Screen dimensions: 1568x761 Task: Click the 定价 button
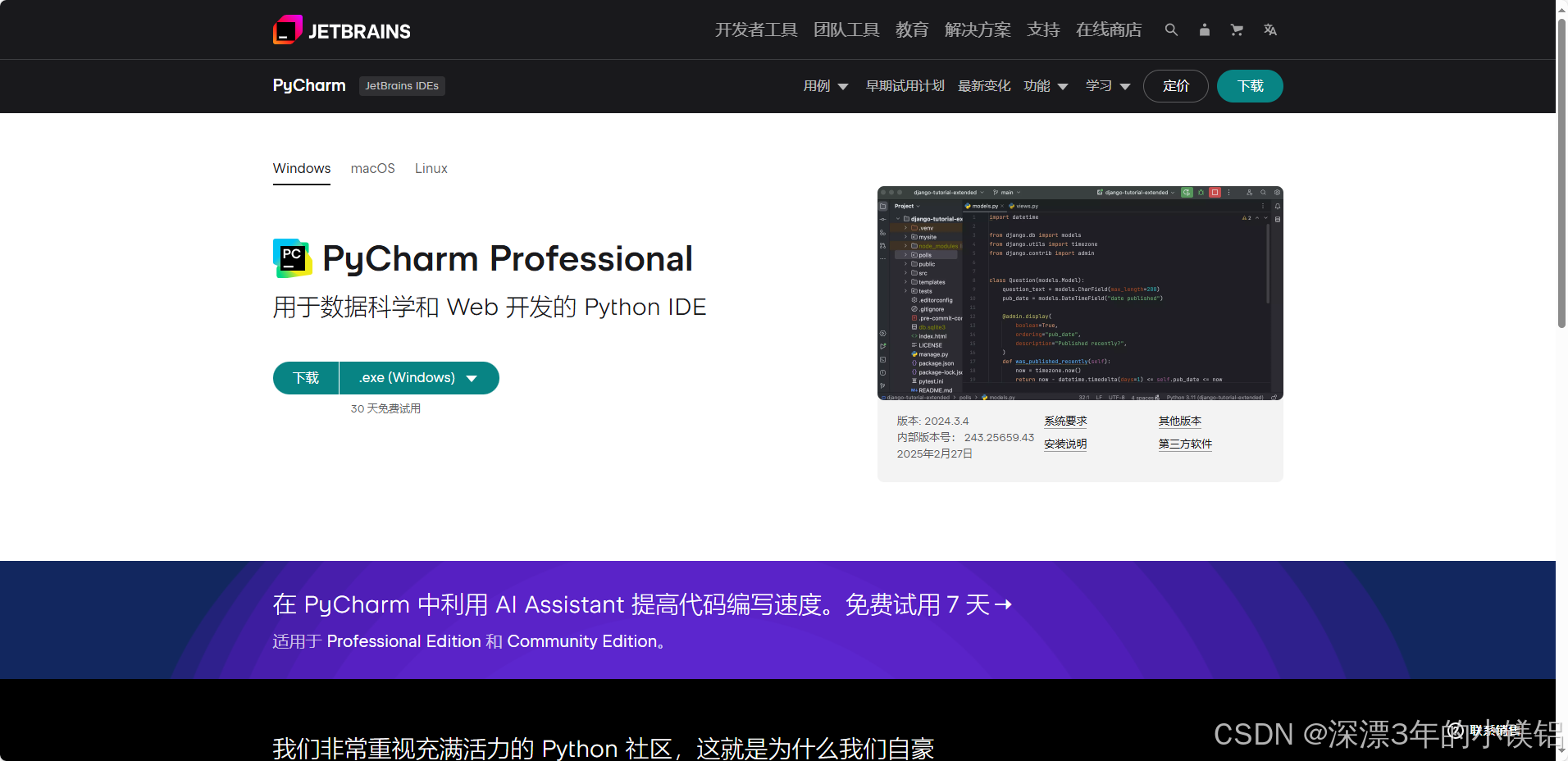(x=1176, y=86)
